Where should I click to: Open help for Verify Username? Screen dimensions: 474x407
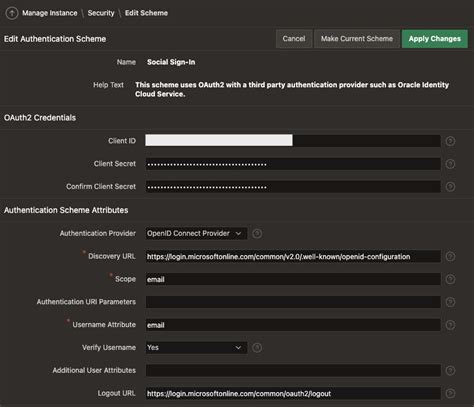point(257,348)
